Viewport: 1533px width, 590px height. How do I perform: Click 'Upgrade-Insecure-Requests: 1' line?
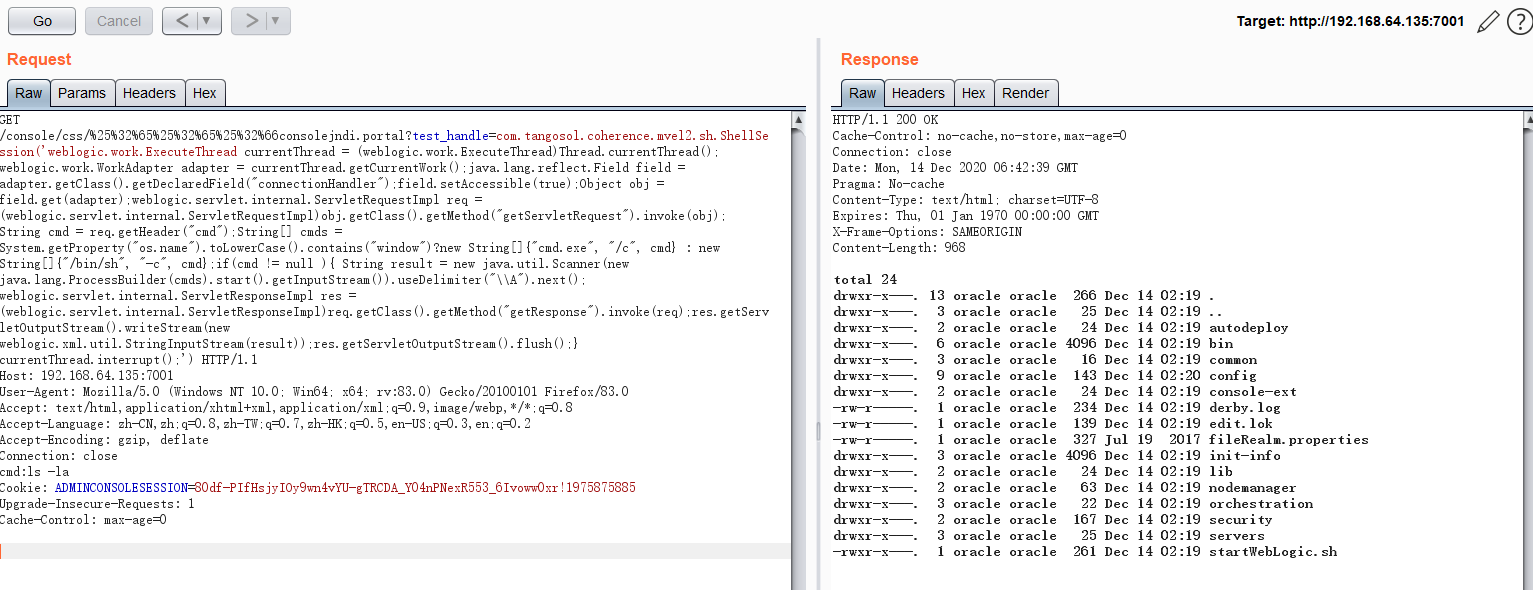pyautogui.click(x=97, y=503)
